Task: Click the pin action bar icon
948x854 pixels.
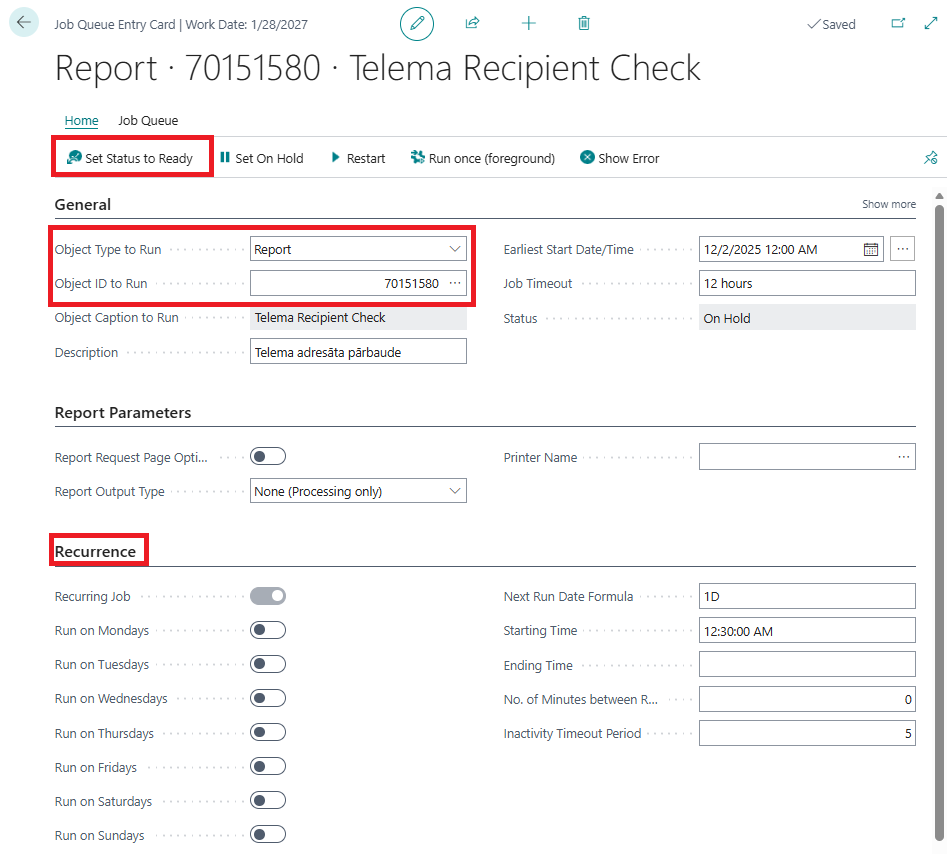Action: click(930, 158)
